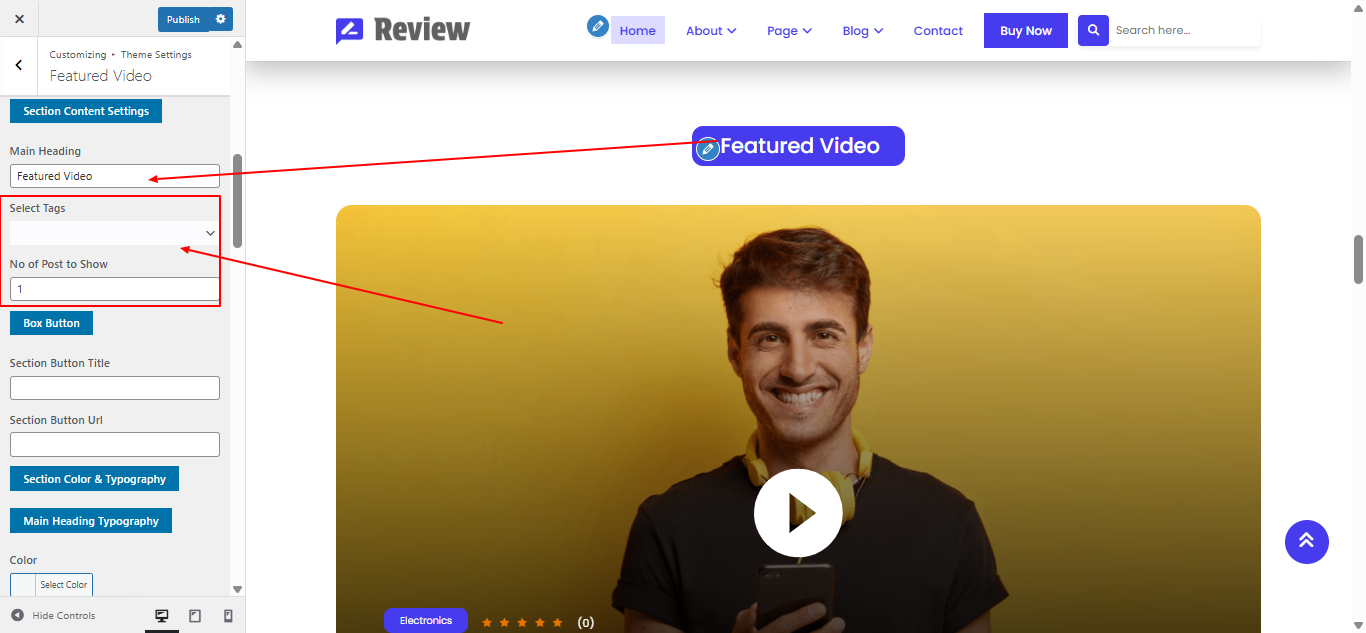
Task: Click No of Post to Show field
Action: click(x=115, y=289)
